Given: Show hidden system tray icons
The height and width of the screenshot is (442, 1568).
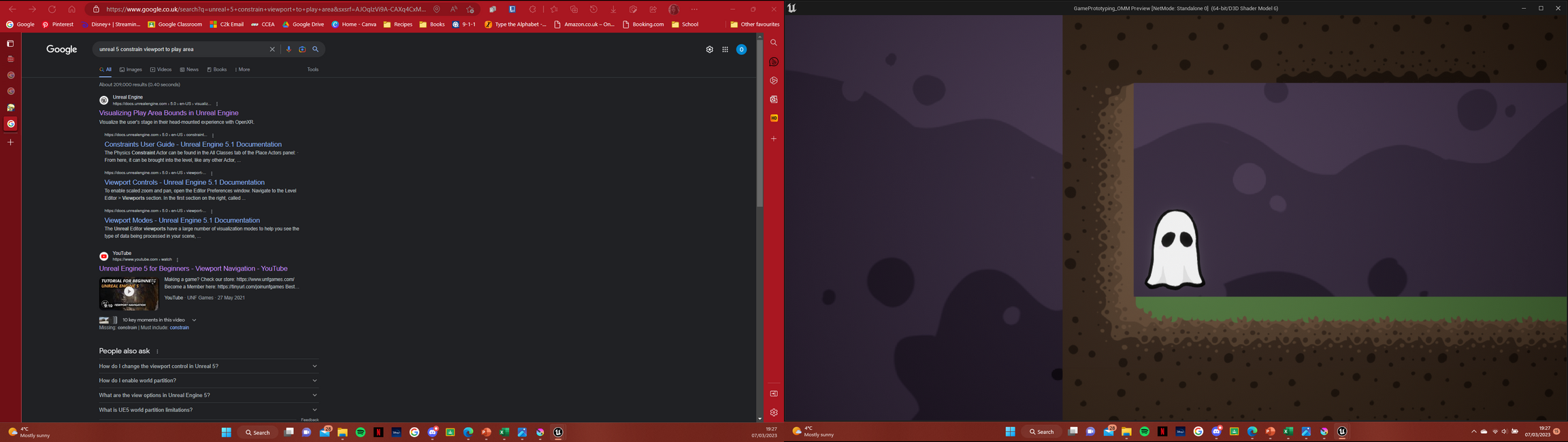Looking at the screenshot, I should (1474, 432).
